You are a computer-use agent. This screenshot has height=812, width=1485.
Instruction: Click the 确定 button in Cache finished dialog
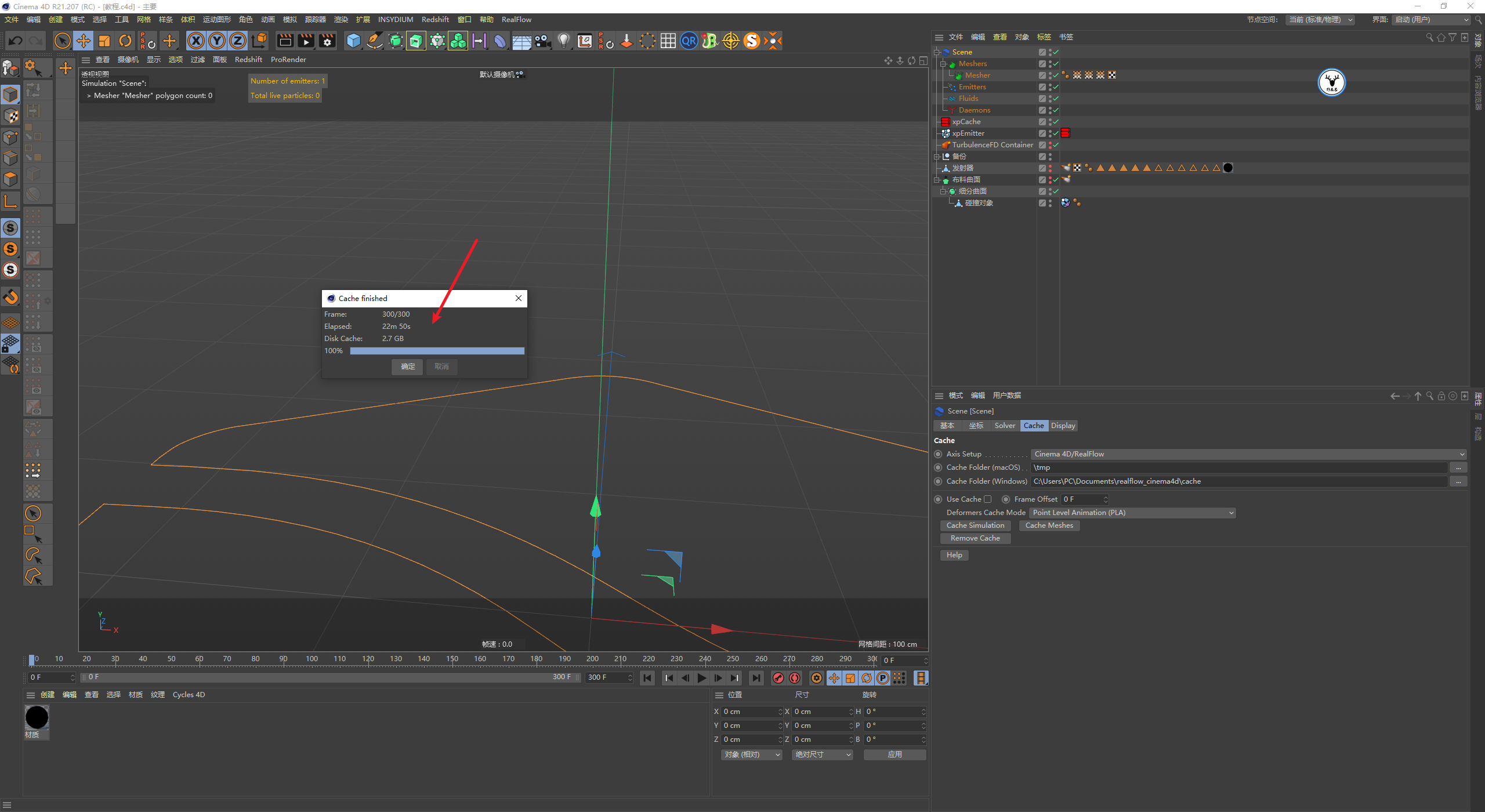(x=407, y=367)
